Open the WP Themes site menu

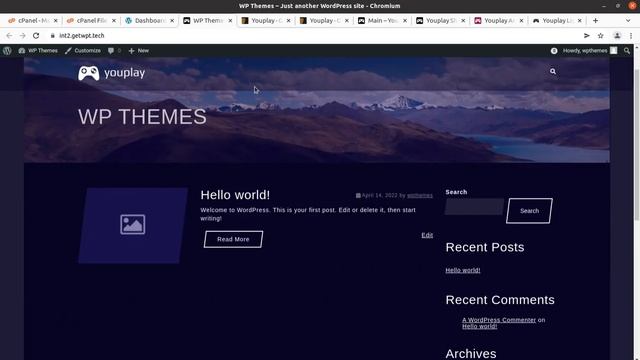click(38, 51)
